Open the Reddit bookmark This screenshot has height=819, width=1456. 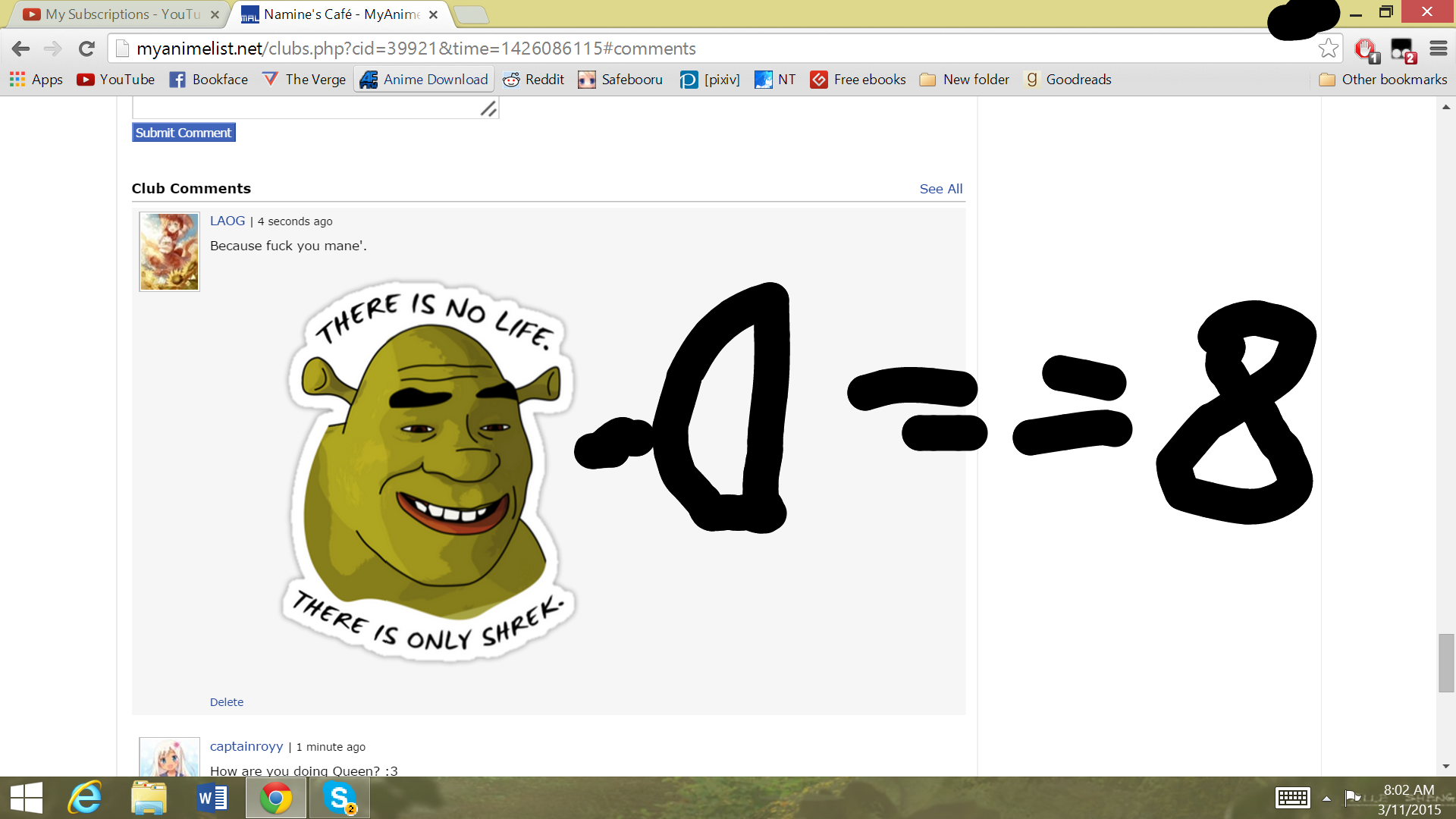click(534, 80)
